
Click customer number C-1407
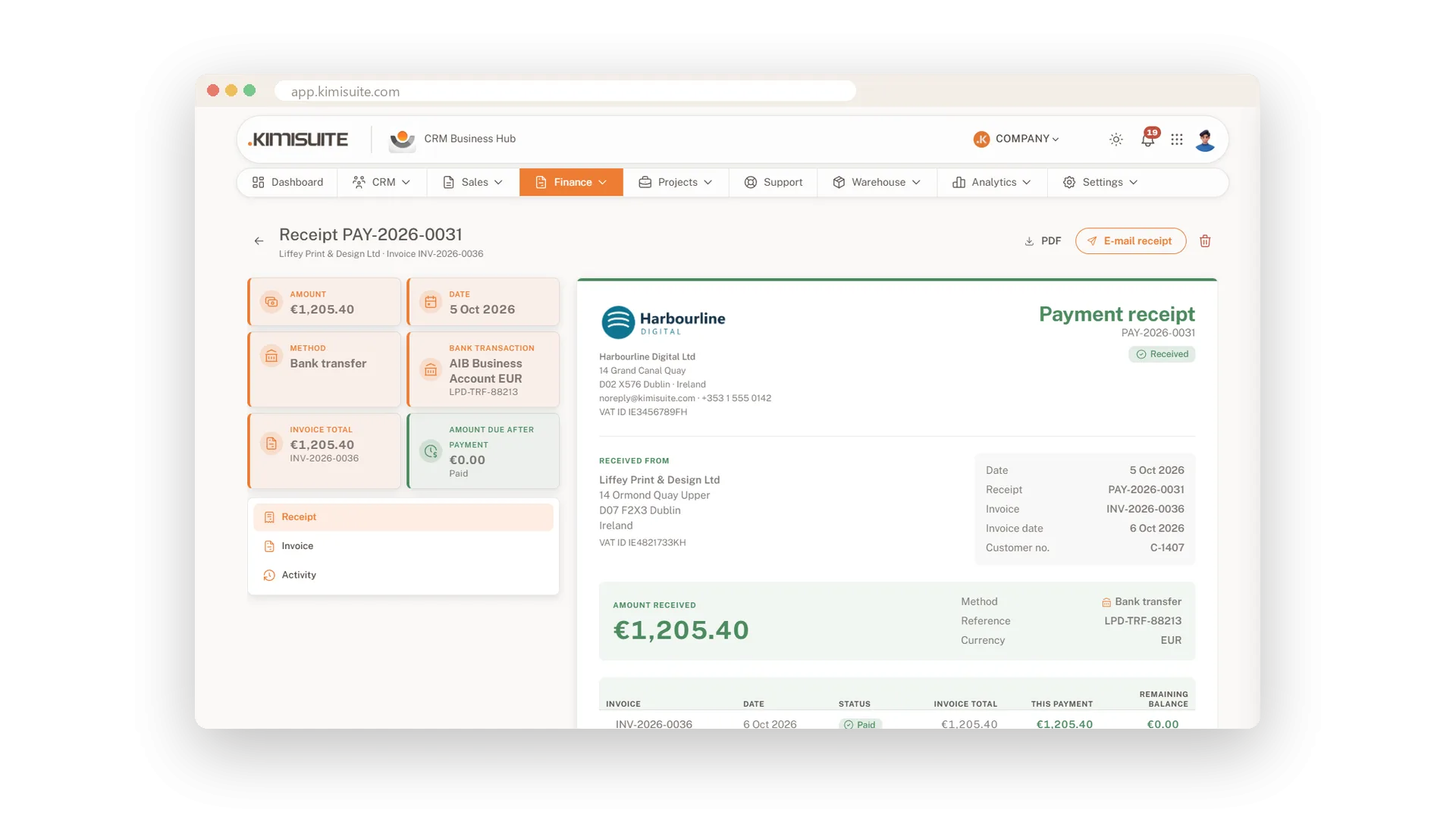1166,548
